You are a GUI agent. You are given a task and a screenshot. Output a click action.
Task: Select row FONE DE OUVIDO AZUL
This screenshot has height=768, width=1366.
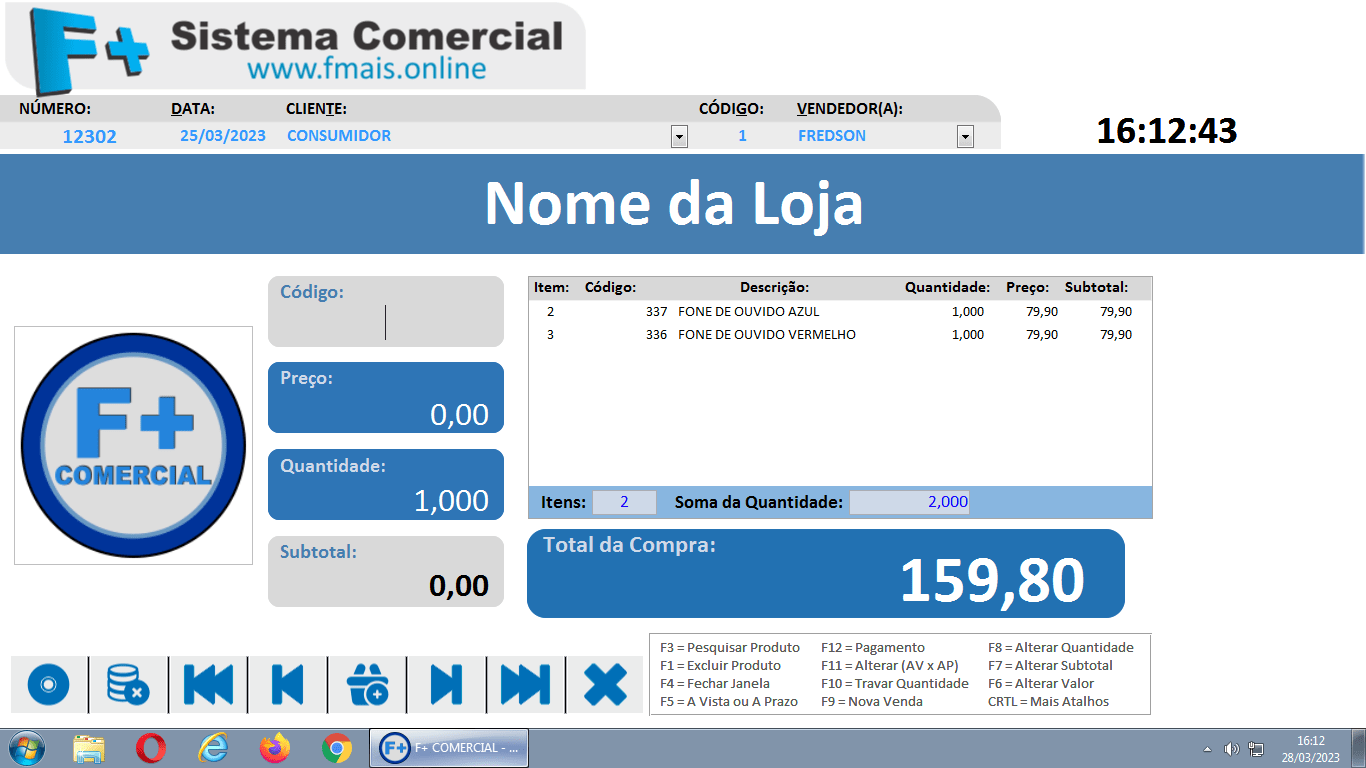click(840, 312)
